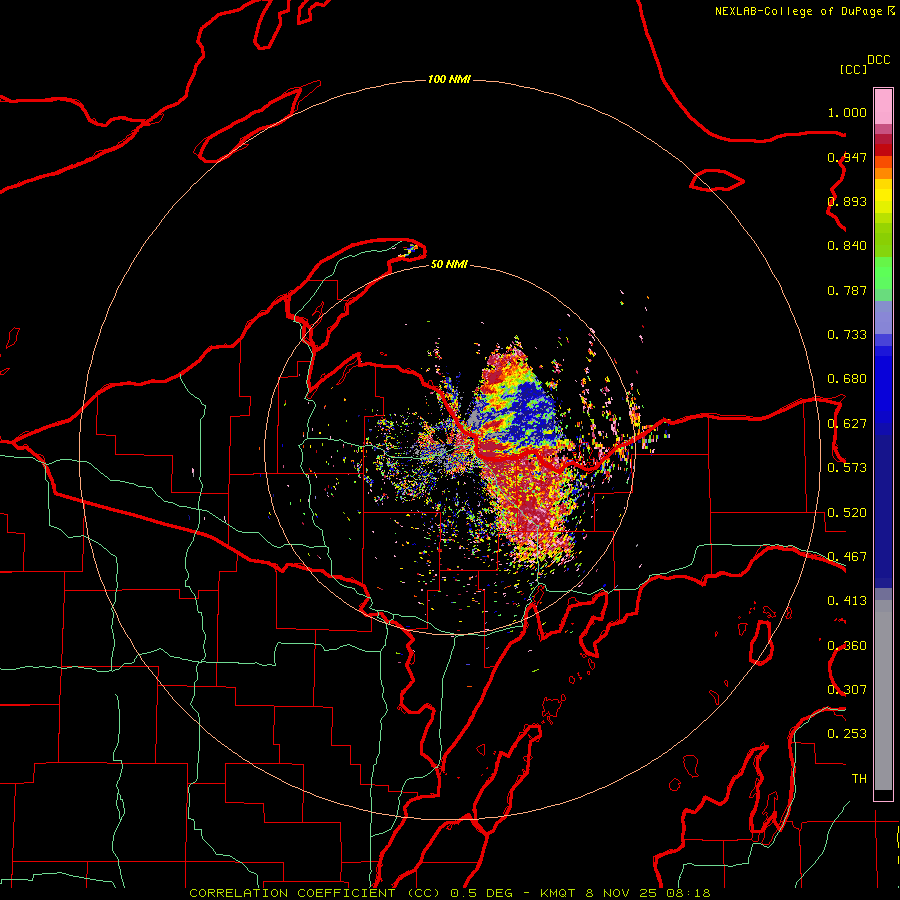Click the 0.467 scale value
The height and width of the screenshot is (900, 900).
(847, 557)
